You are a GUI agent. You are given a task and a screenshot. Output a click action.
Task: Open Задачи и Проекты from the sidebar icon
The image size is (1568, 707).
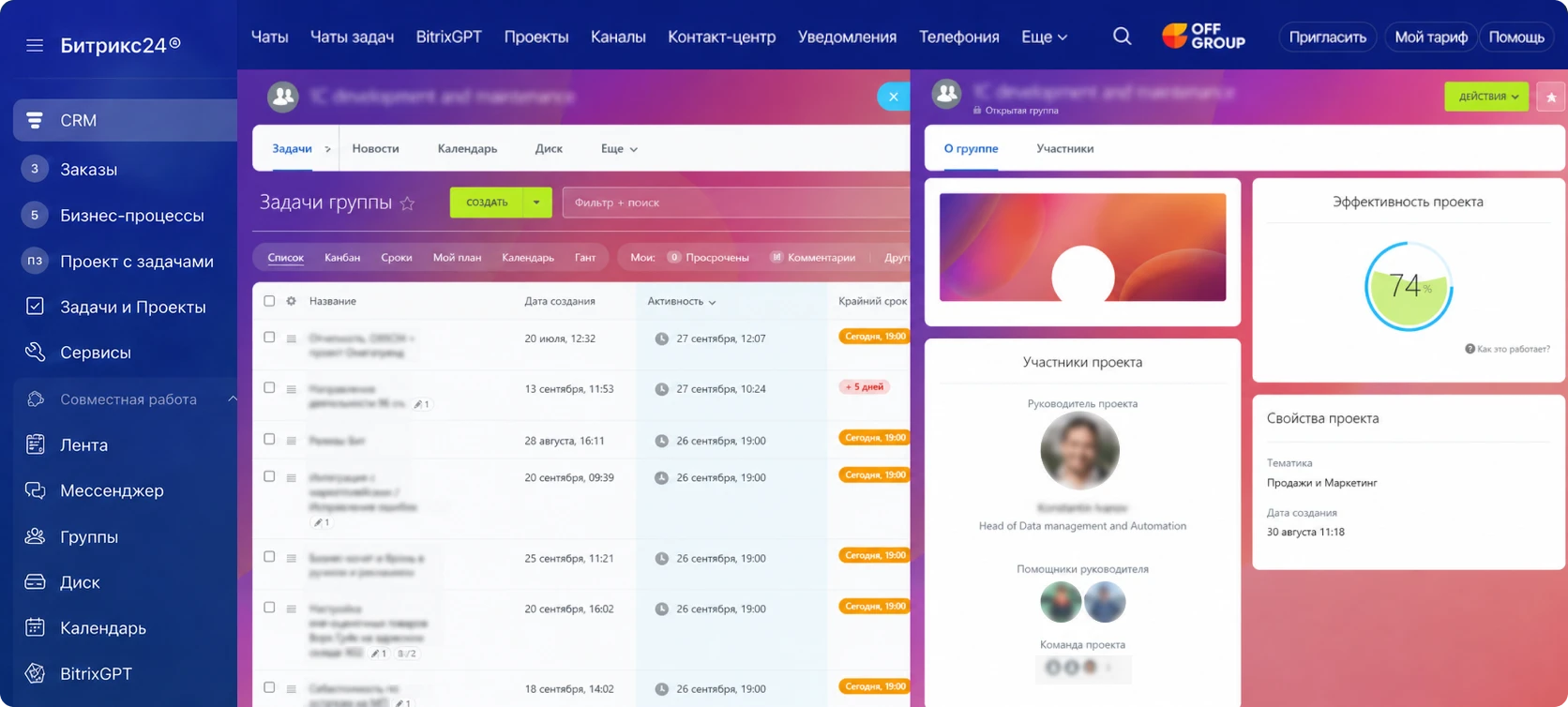(x=35, y=307)
